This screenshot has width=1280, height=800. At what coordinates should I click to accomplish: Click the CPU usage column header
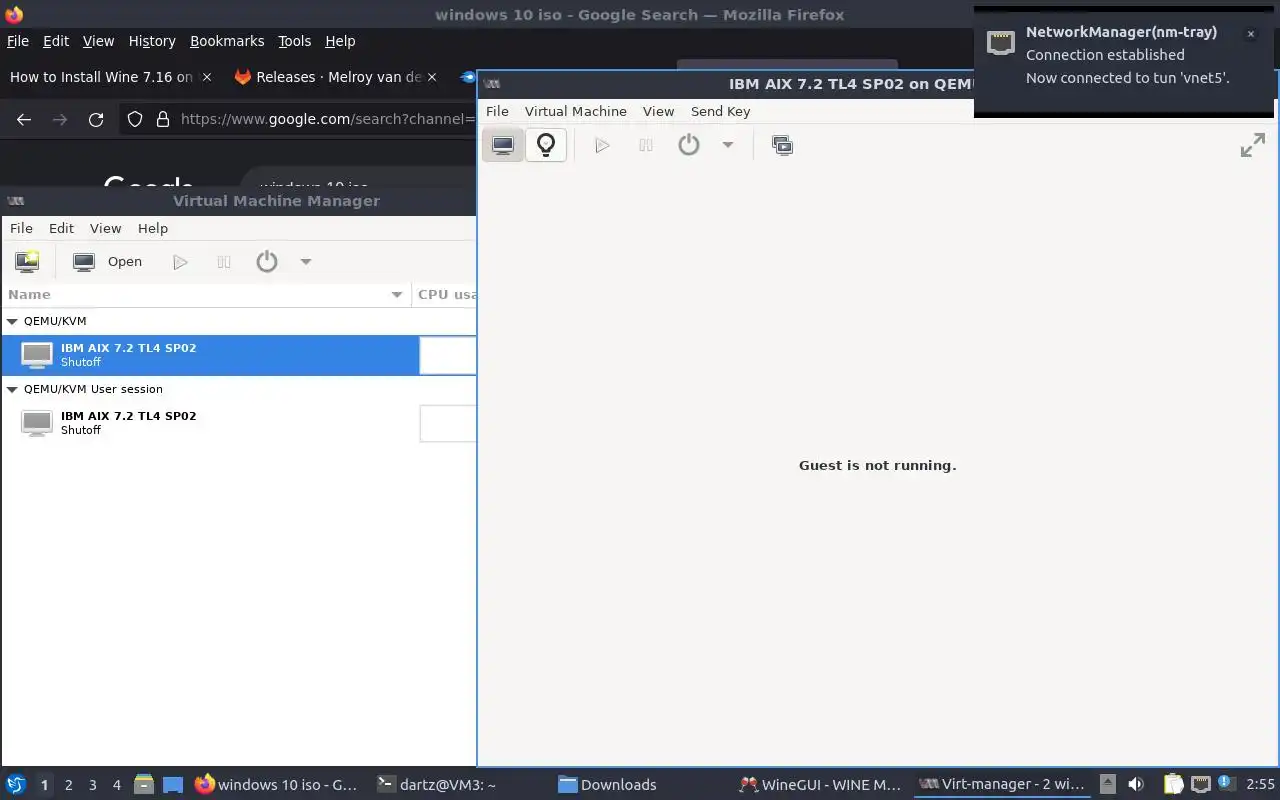[x=446, y=294]
